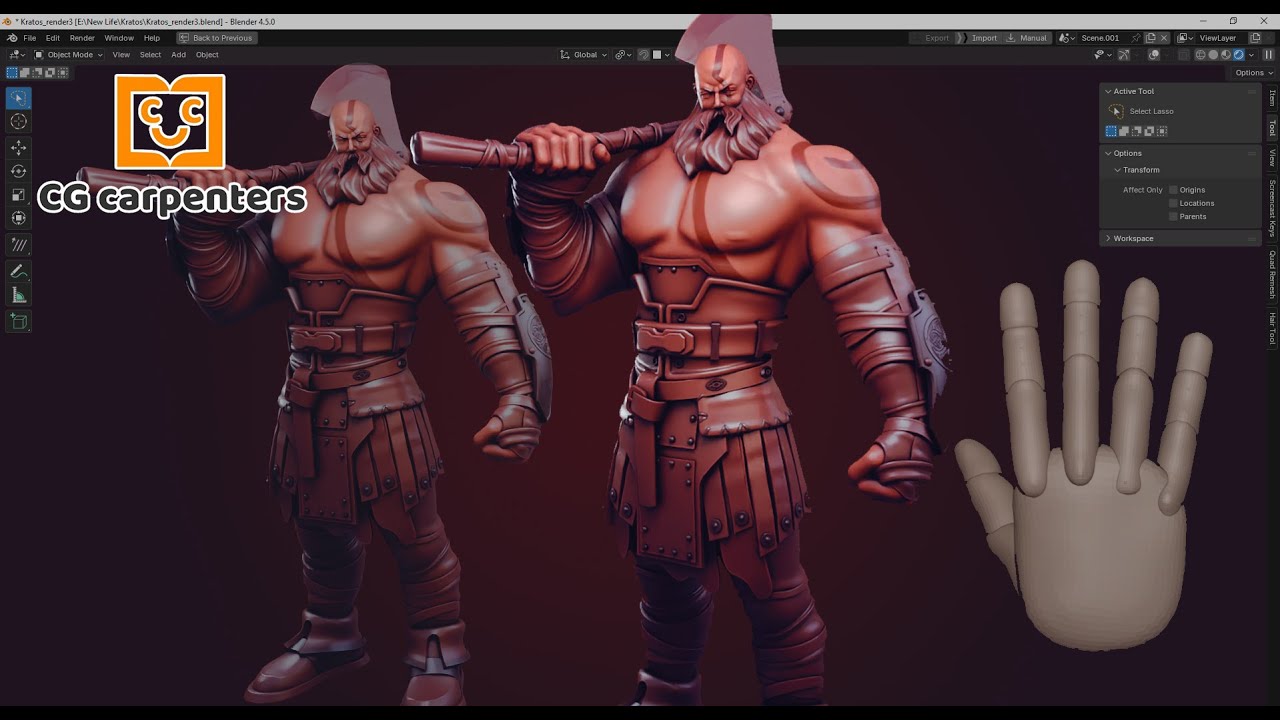Enable Affect Only Locations checkbox
1280x720 pixels.
click(1173, 203)
